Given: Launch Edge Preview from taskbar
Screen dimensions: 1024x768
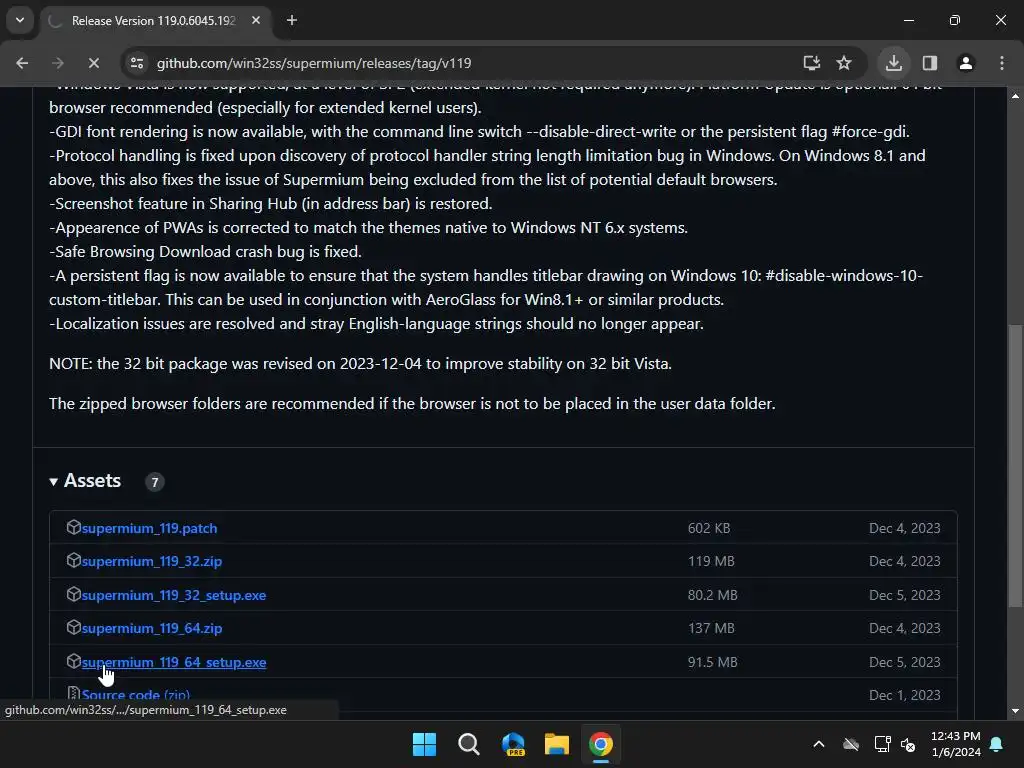Looking at the screenshot, I should click(513, 744).
